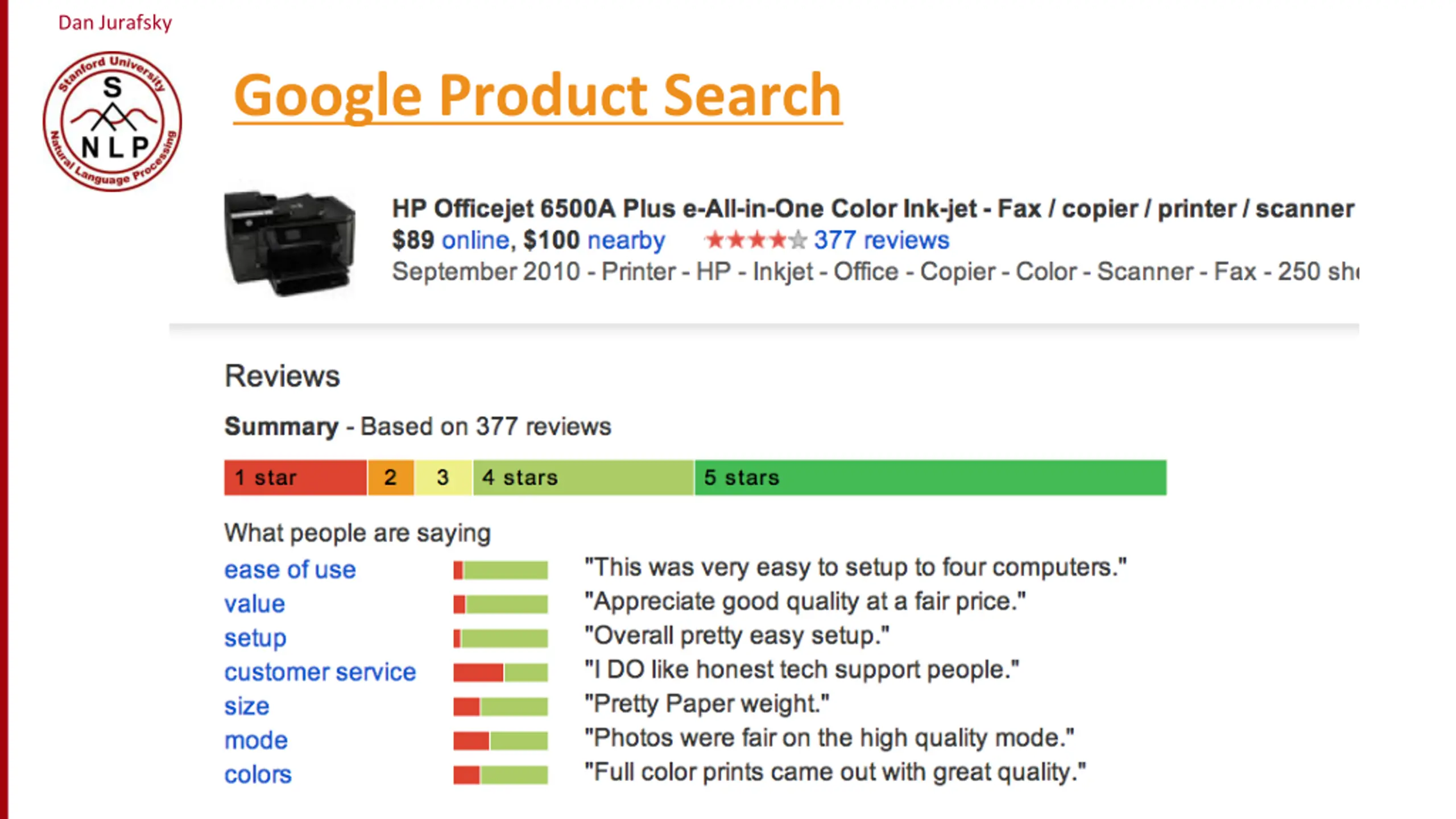The width and height of the screenshot is (1456, 819).
Task: Click the red star rating icons
Action: [x=756, y=240]
